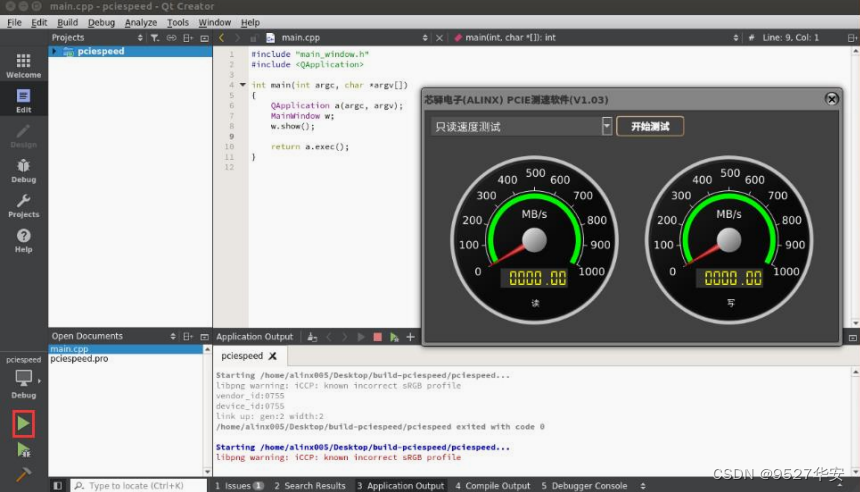
Task: Open the symbol selector main(int, char*[])
Action: [x=595, y=38]
